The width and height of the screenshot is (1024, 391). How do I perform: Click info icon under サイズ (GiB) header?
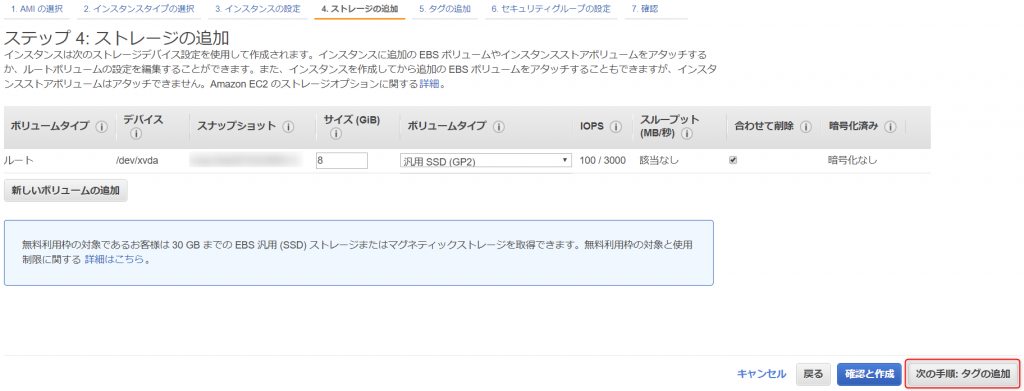pos(336,134)
